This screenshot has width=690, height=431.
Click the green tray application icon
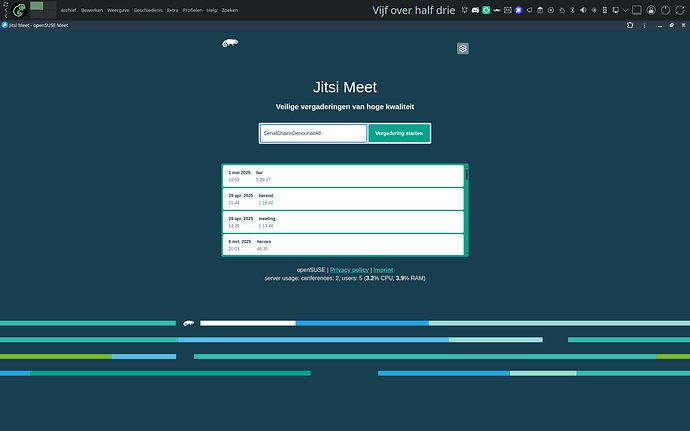pyautogui.click(x=486, y=10)
